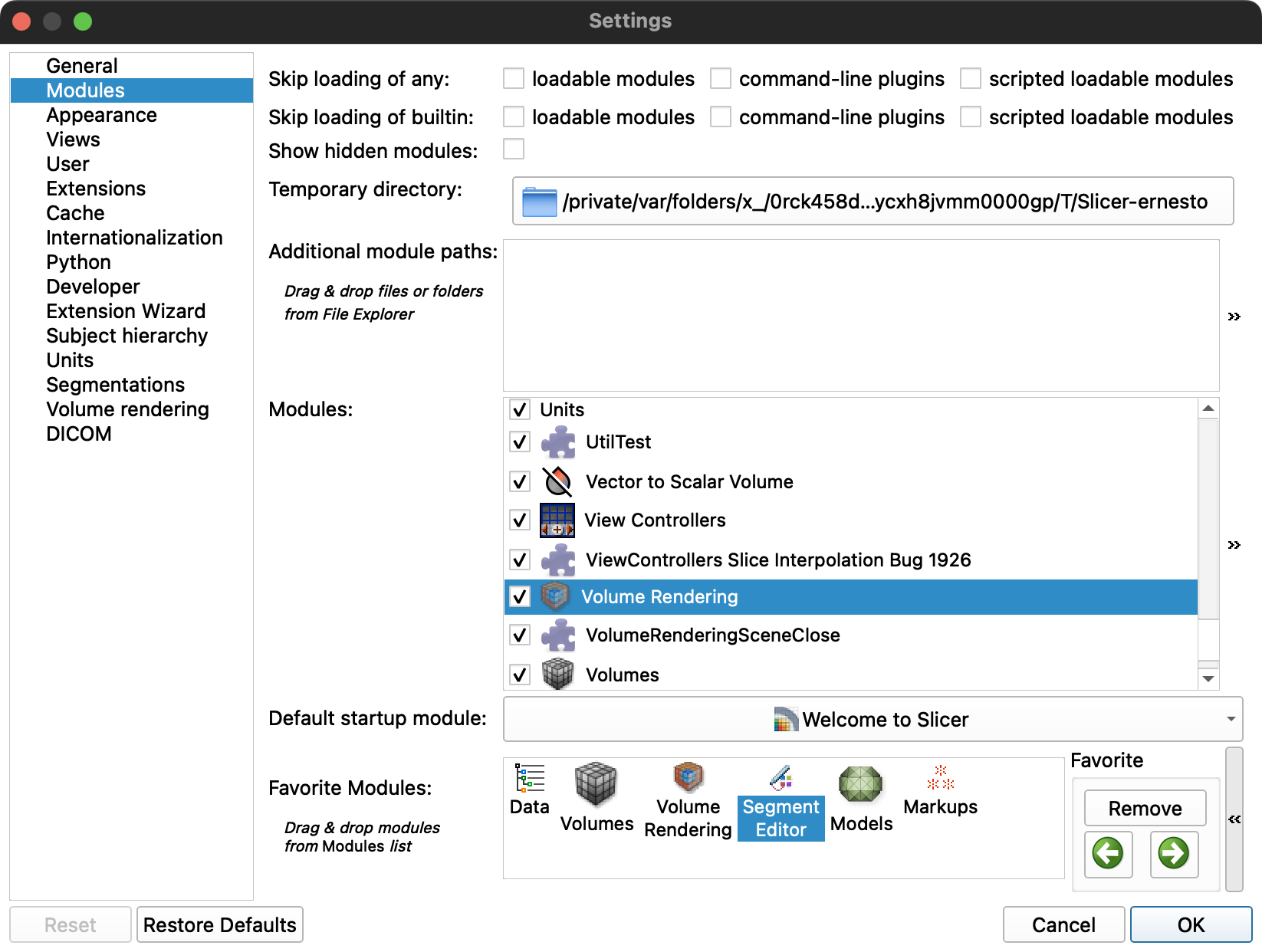This screenshot has width=1262, height=952.
Task: Enable skip loading any loadable modules
Action: 514,78
